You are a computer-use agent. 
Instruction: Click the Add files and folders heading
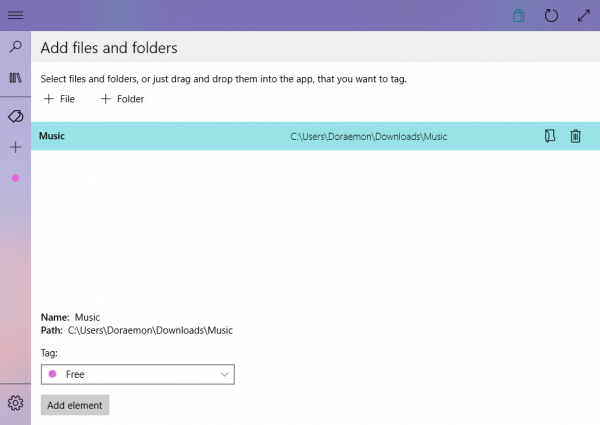pyautogui.click(x=109, y=48)
